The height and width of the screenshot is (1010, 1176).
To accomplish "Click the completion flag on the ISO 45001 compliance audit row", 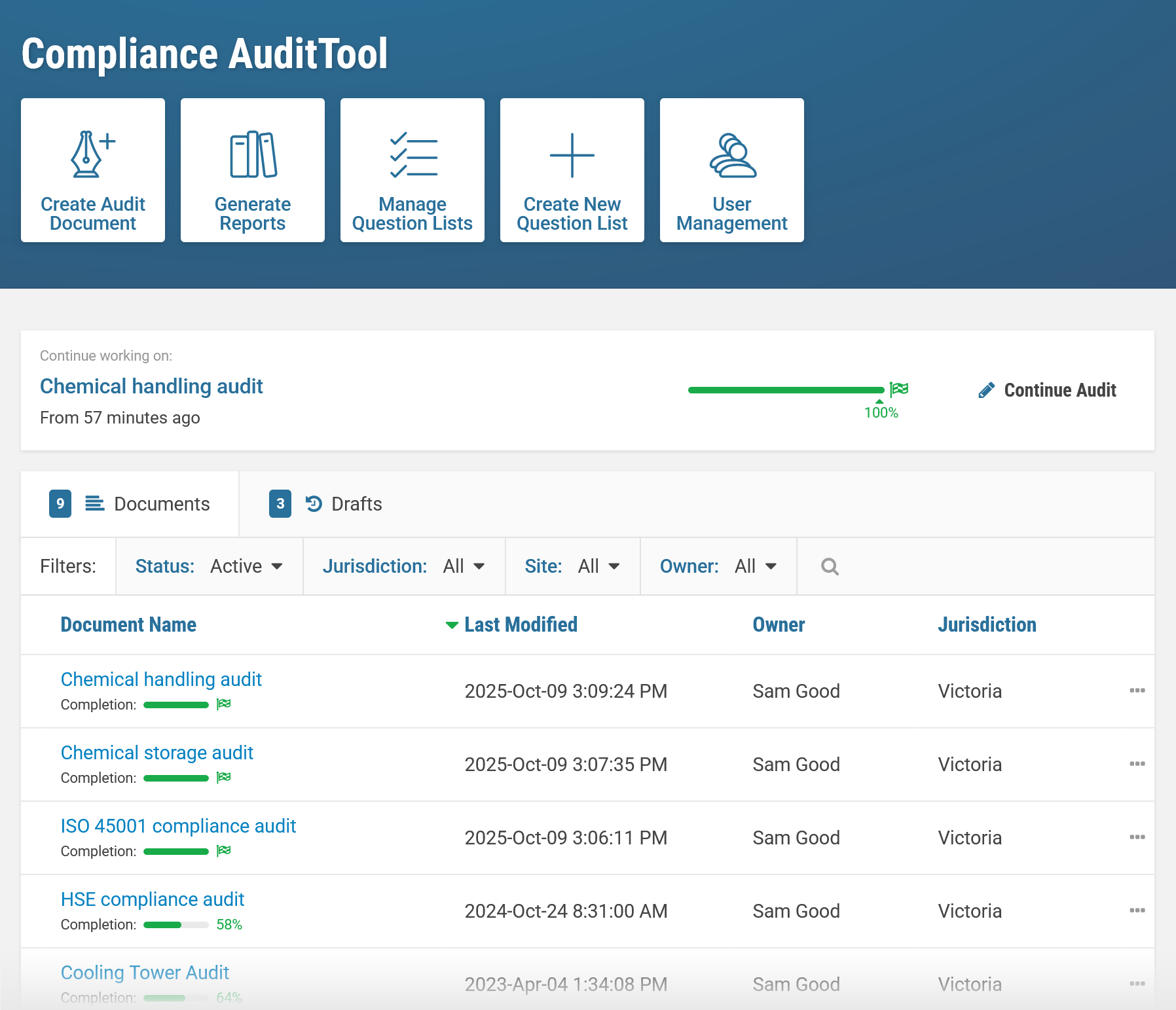I will point(224,851).
